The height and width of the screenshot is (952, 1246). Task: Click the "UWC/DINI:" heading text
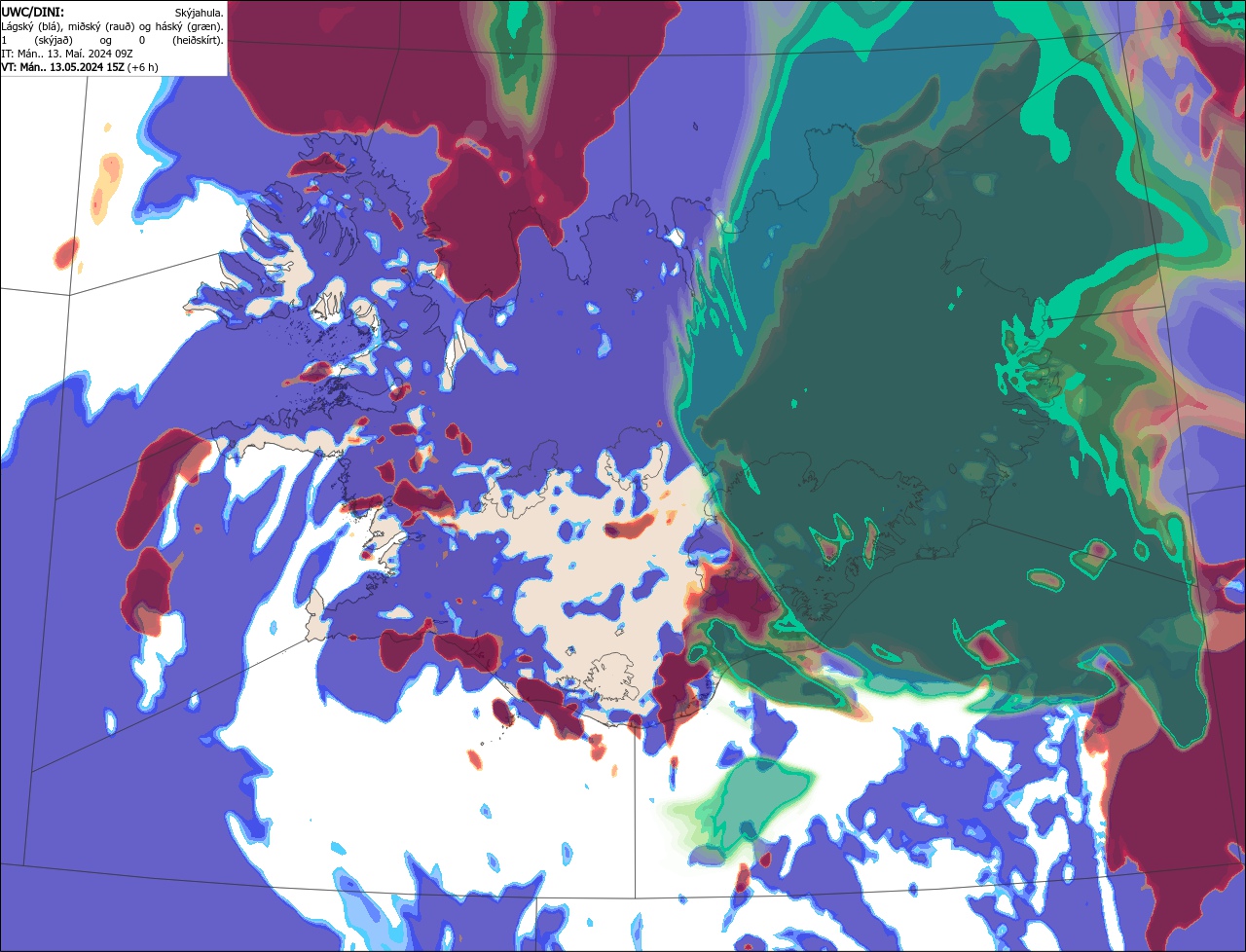[x=33, y=13]
